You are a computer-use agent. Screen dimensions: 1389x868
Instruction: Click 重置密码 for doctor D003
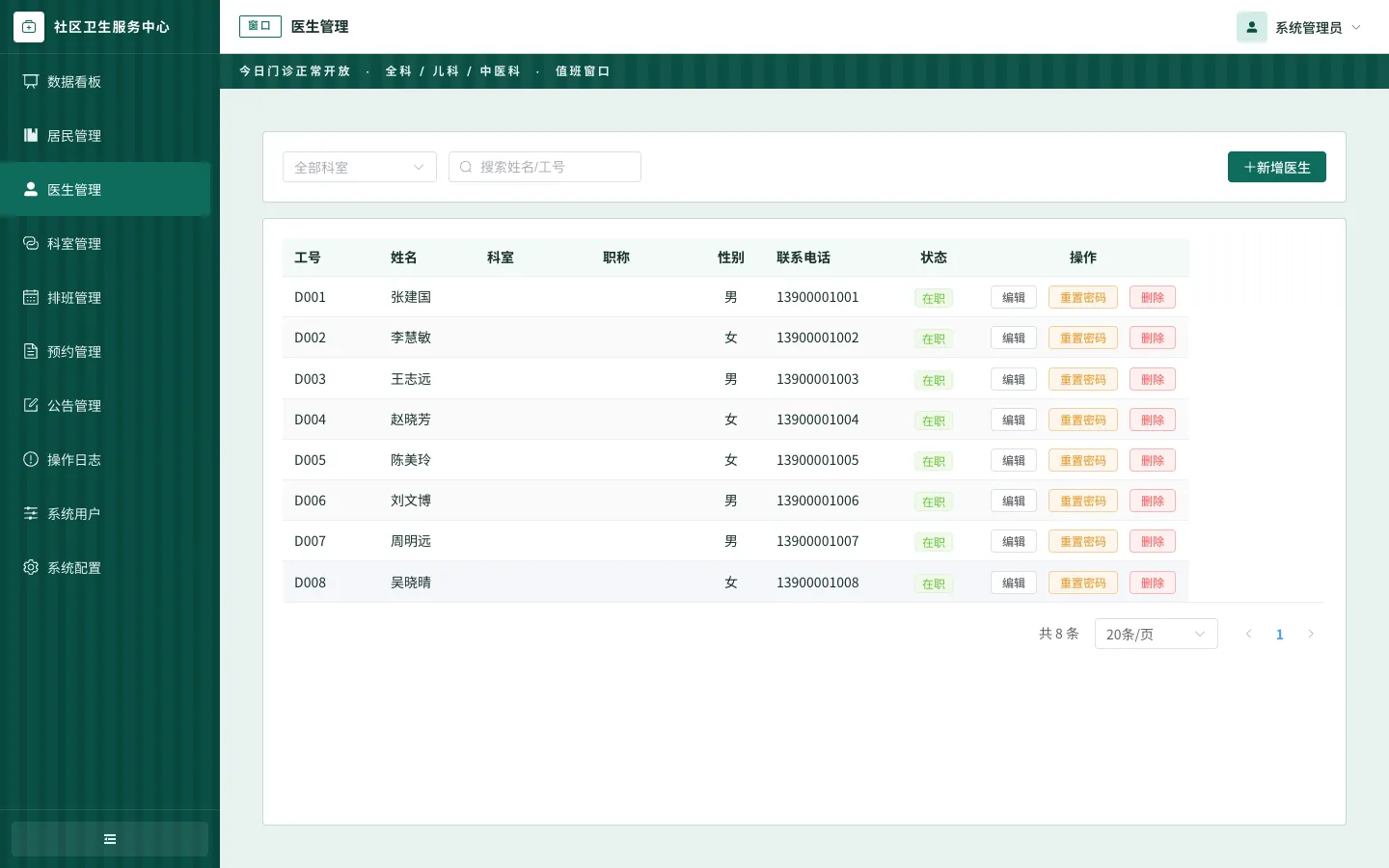(1083, 379)
